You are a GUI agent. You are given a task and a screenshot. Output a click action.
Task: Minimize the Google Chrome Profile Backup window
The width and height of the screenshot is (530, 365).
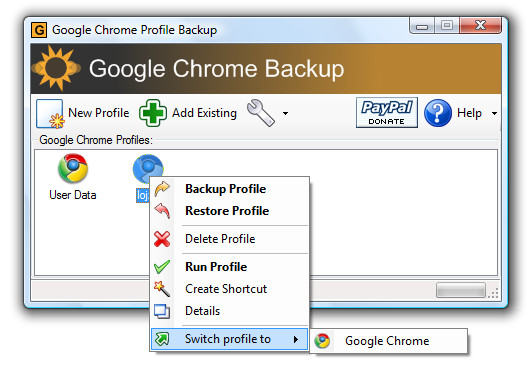pyautogui.click(x=422, y=26)
